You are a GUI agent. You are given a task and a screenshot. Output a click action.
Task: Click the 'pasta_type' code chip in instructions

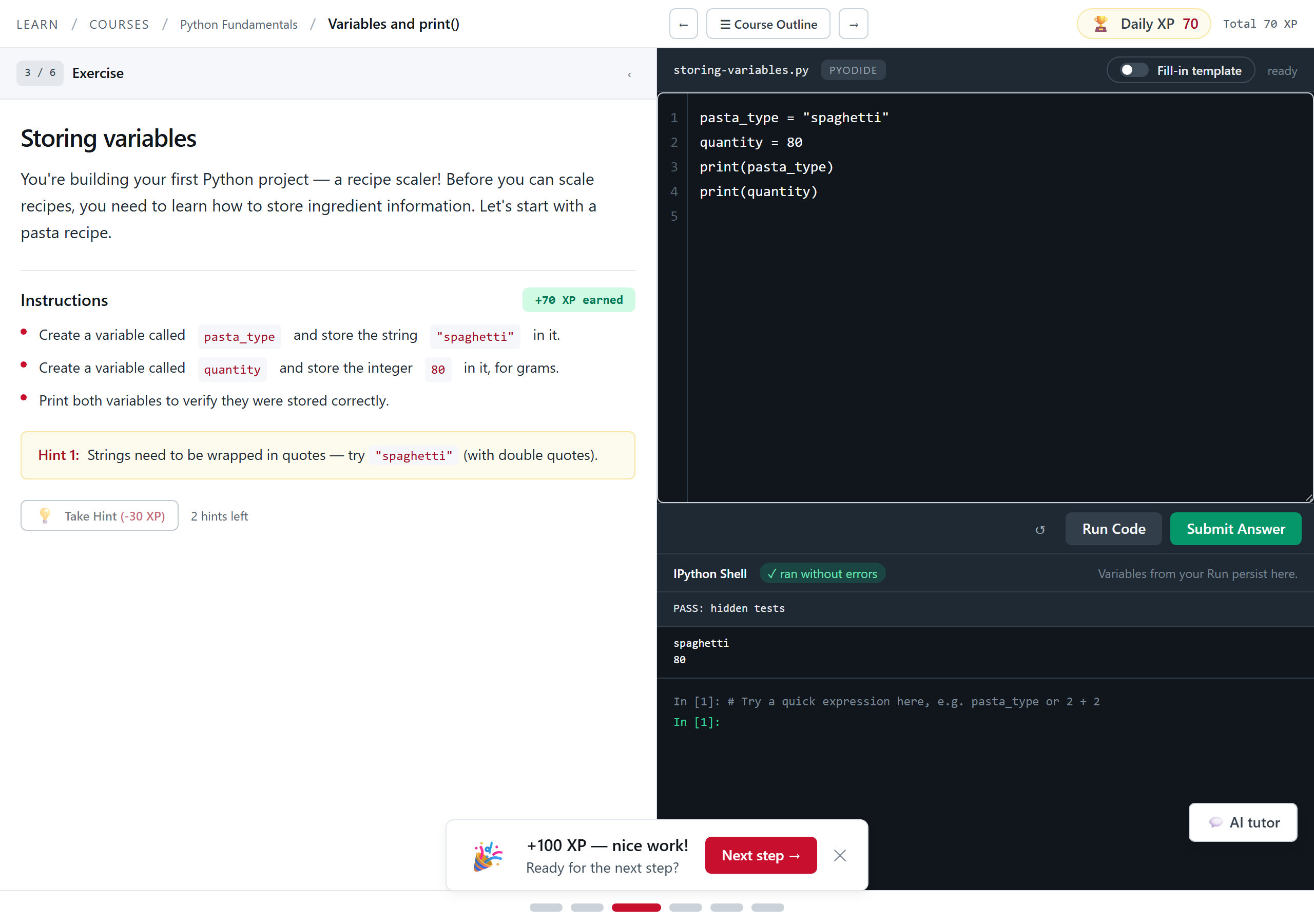click(239, 336)
